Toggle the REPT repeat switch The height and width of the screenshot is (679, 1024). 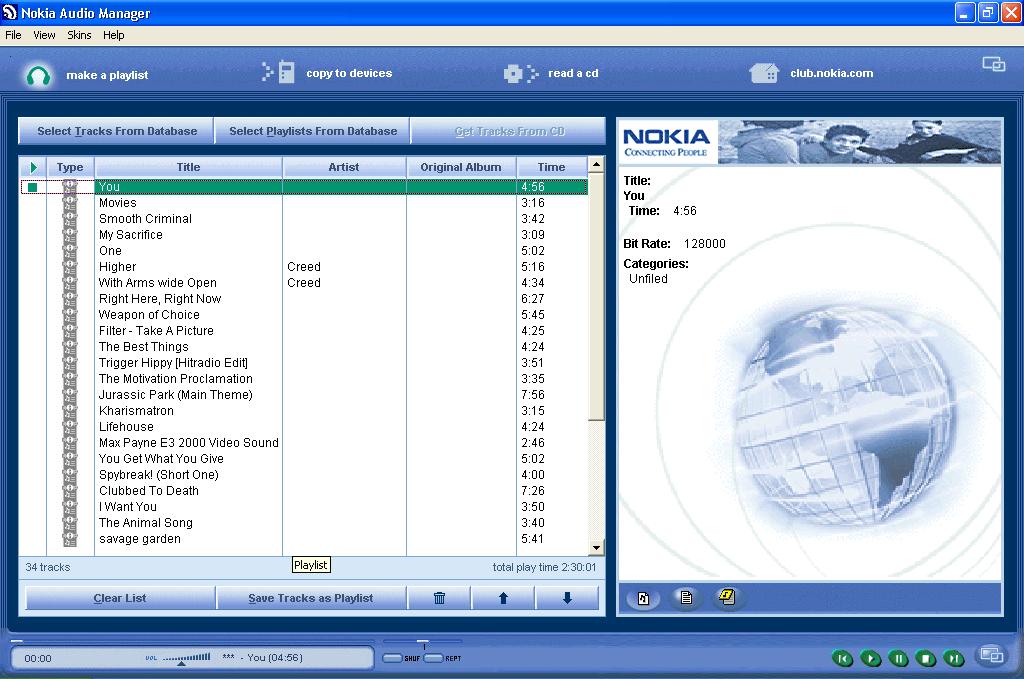pos(434,658)
